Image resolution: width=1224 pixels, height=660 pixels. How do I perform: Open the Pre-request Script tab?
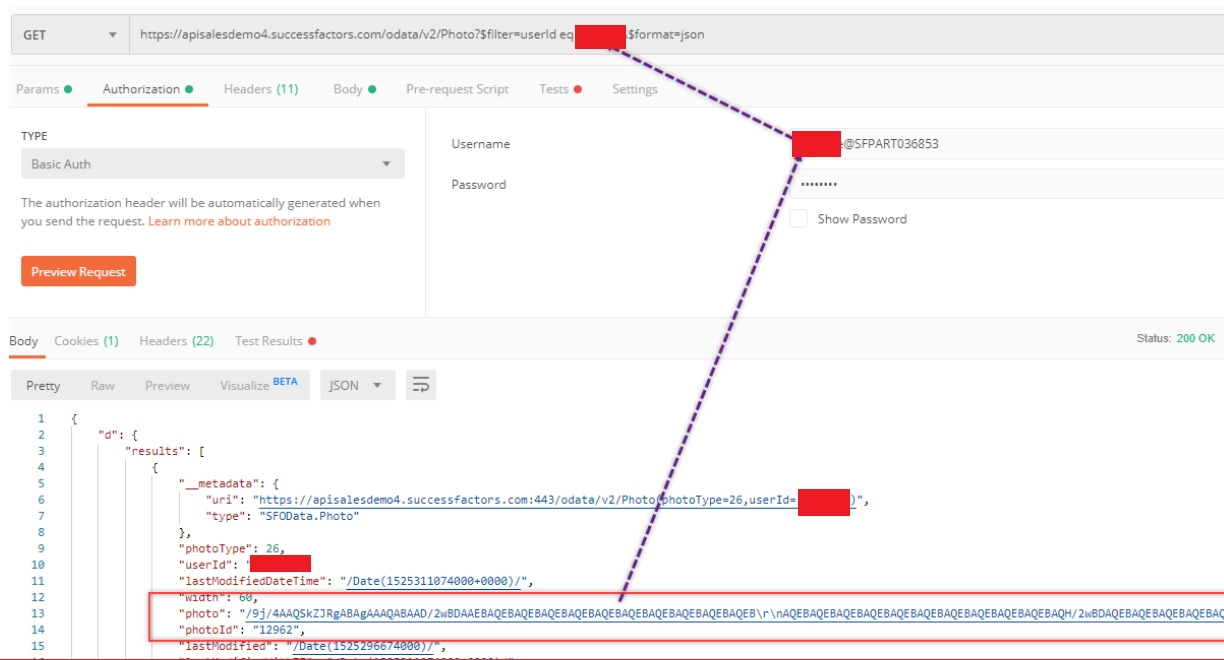457,89
